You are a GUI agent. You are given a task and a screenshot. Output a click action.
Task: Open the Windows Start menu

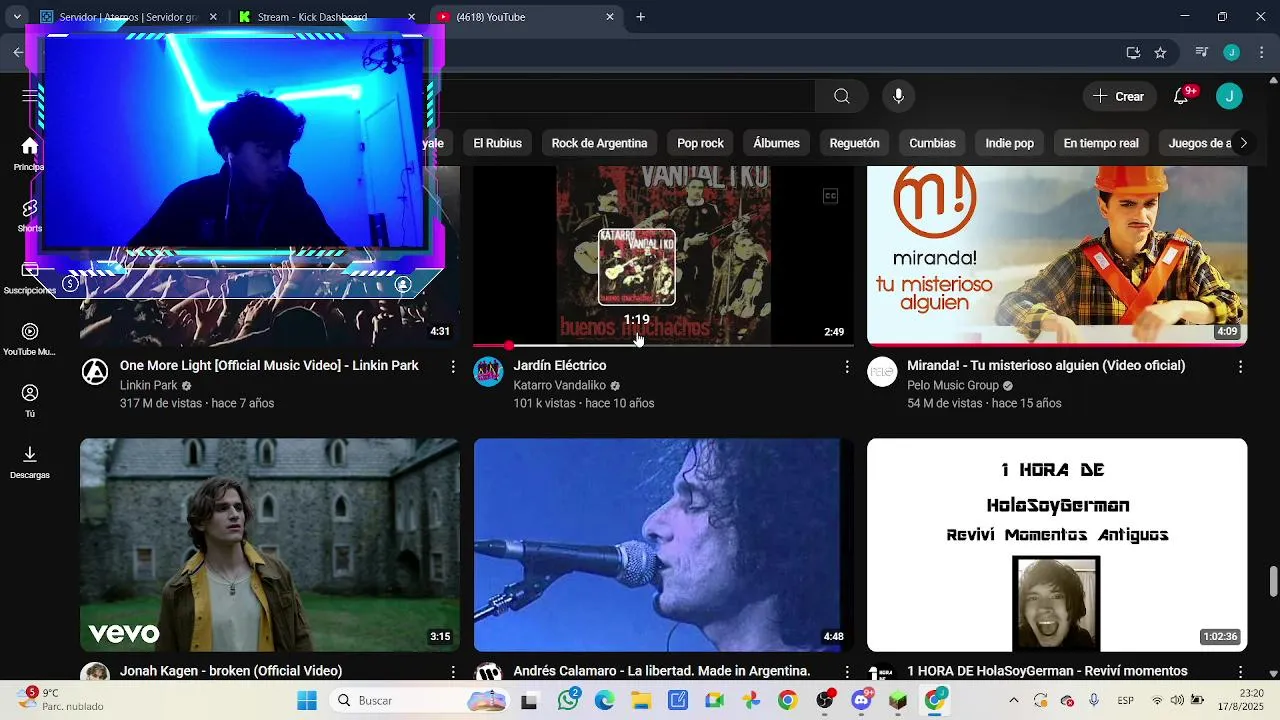pos(306,700)
